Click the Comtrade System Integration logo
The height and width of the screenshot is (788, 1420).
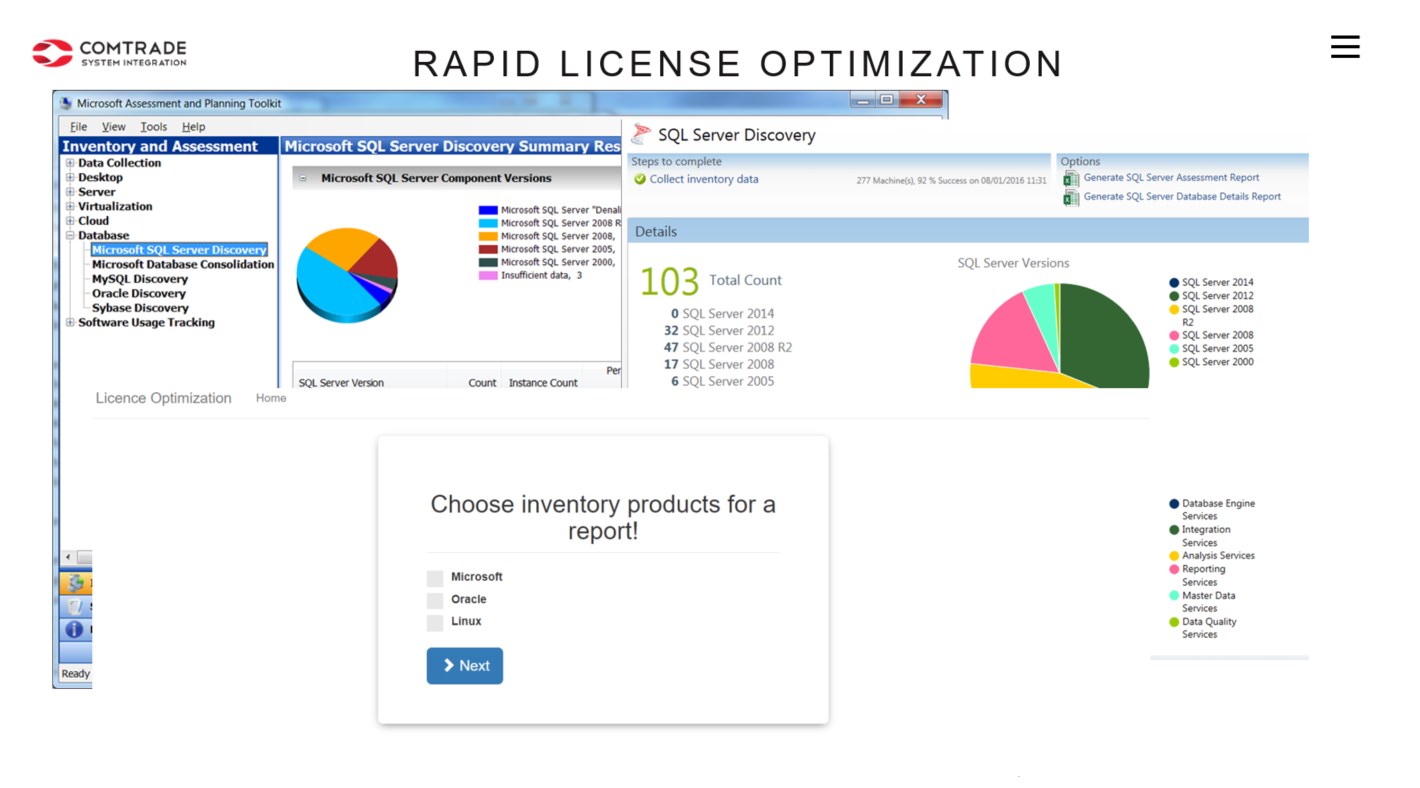tap(109, 53)
